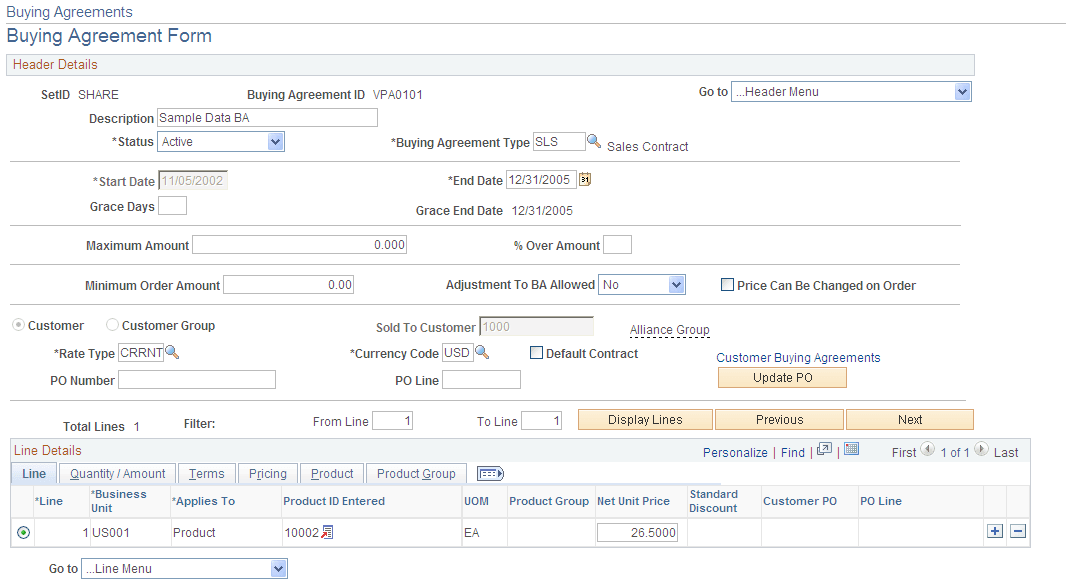Switch to the Pricing tab

[x=267, y=473]
